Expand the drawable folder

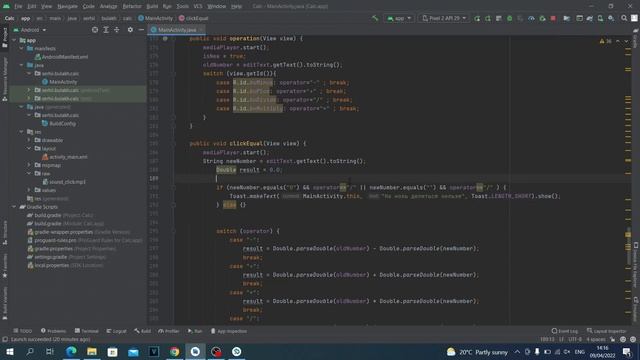[x=29, y=140]
